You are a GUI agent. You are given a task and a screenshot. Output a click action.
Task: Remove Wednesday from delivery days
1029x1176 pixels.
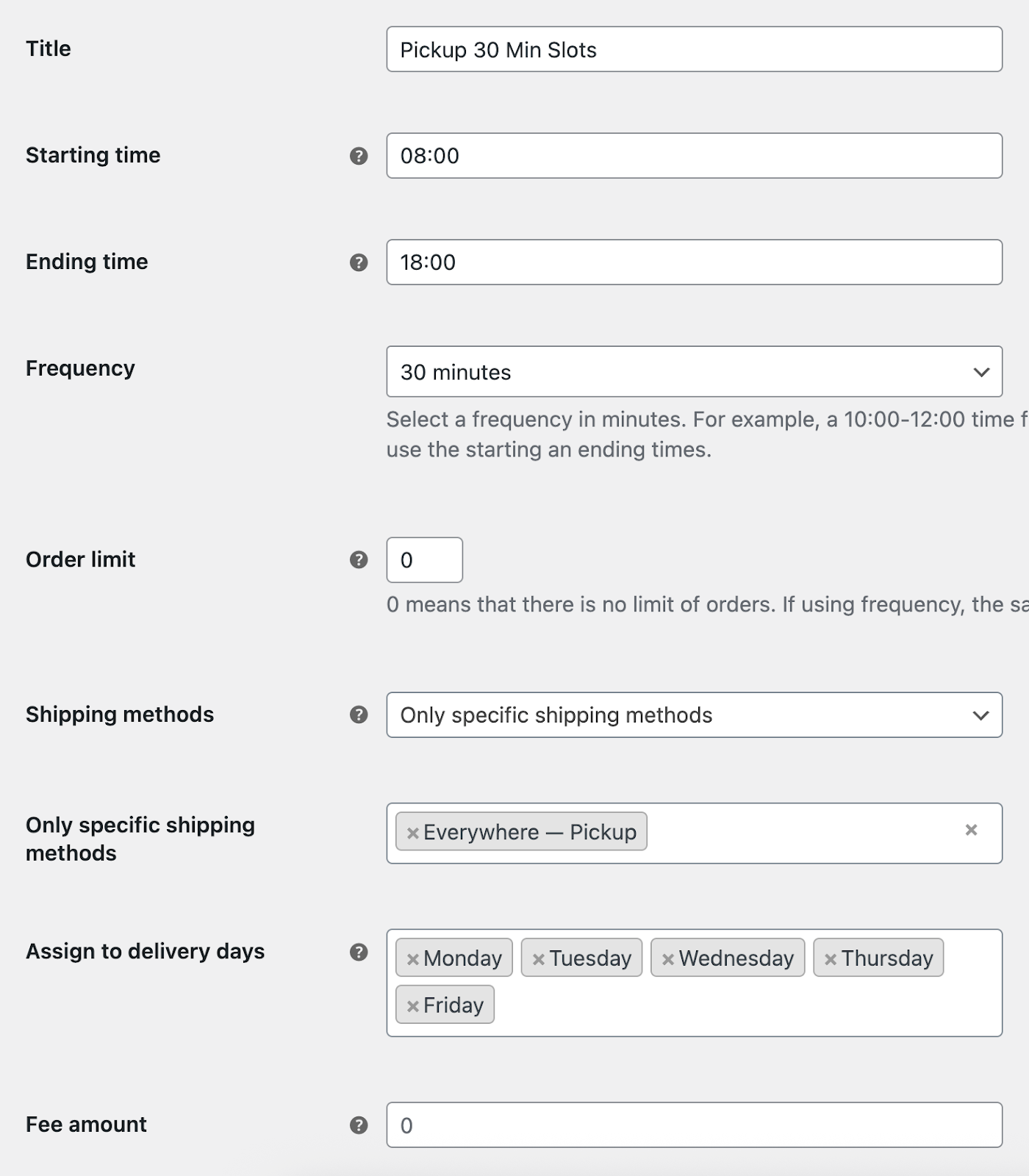667,959
